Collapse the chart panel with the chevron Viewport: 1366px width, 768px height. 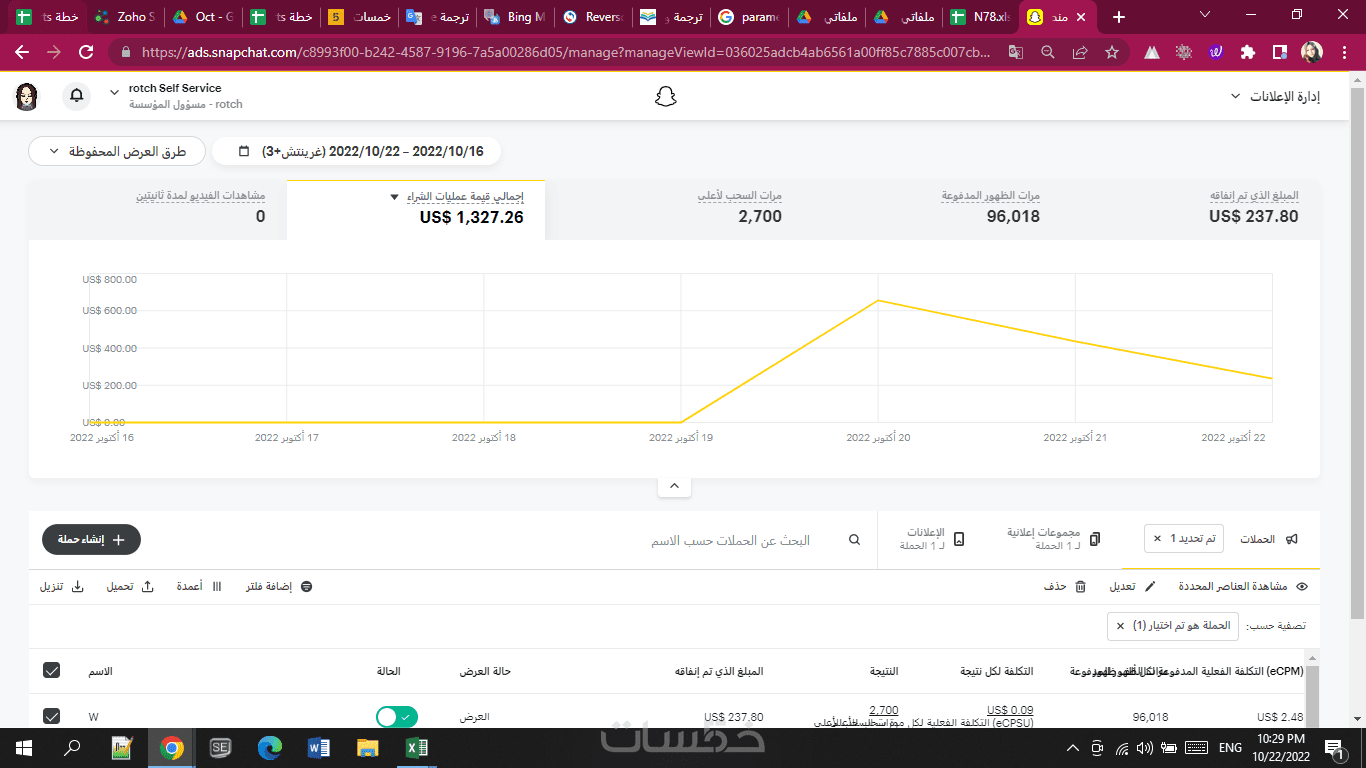pos(674,486)
